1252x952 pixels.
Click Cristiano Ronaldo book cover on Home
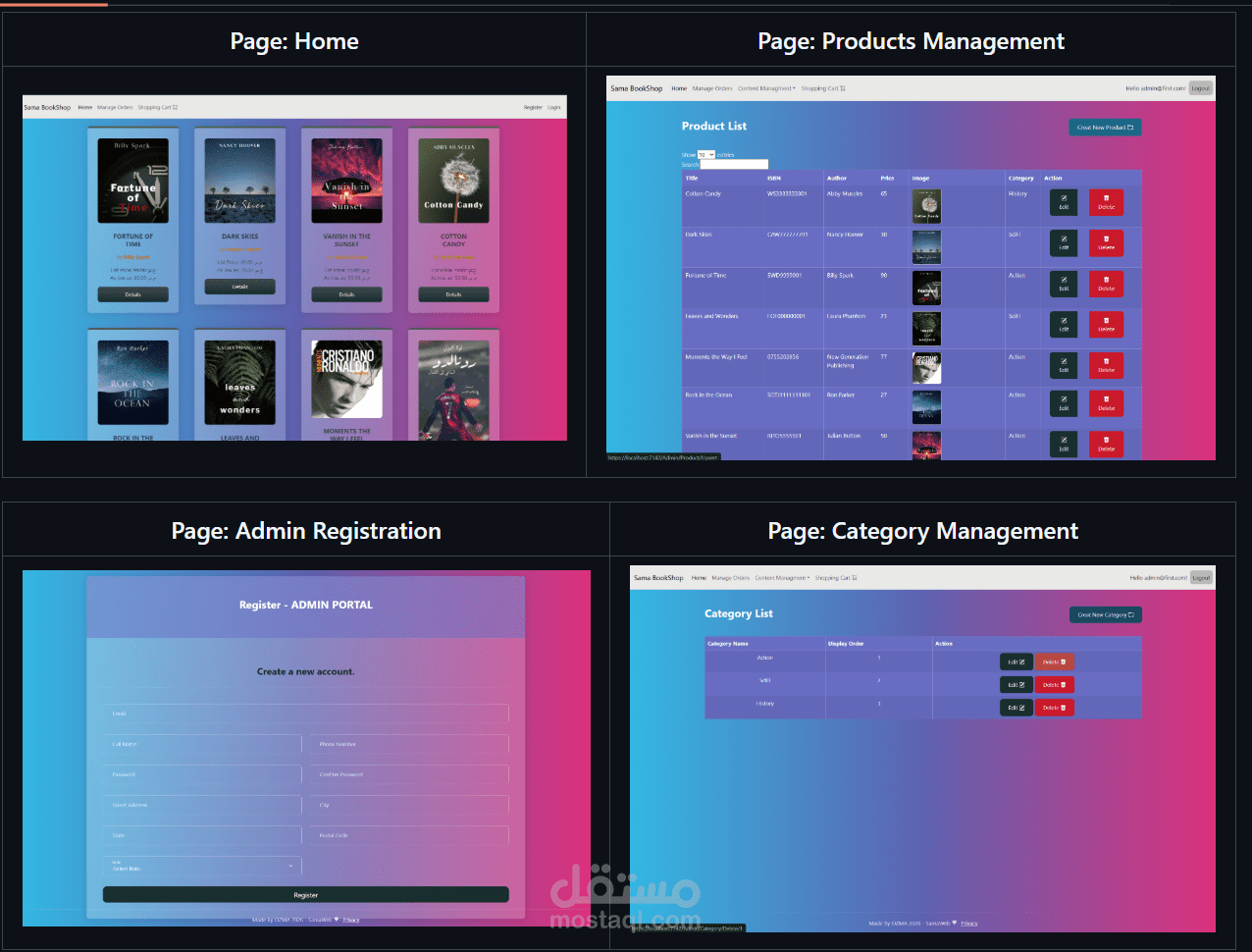point(347,380)
